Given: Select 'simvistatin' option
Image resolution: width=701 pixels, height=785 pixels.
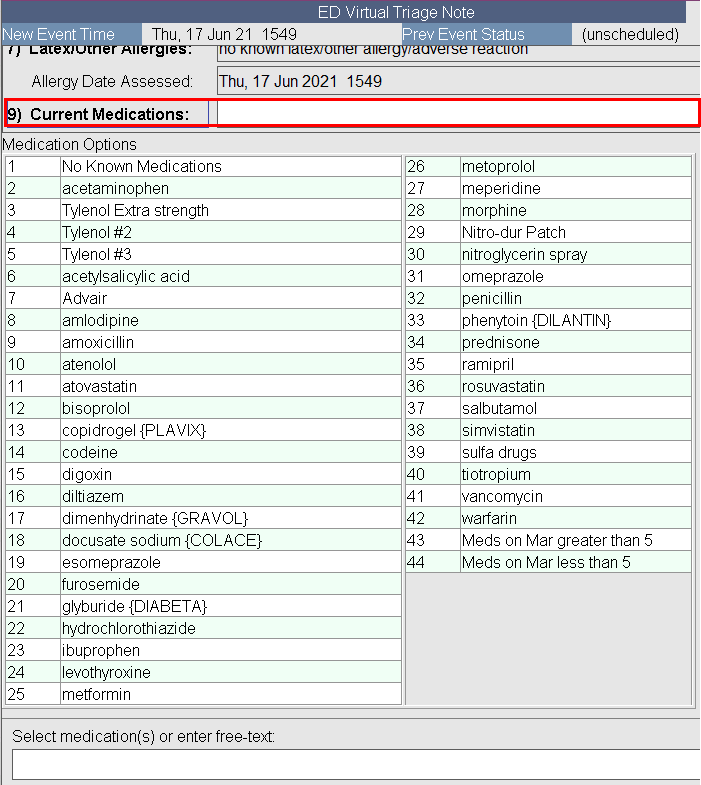Looking at the screenshot, I should coord(549,431).
